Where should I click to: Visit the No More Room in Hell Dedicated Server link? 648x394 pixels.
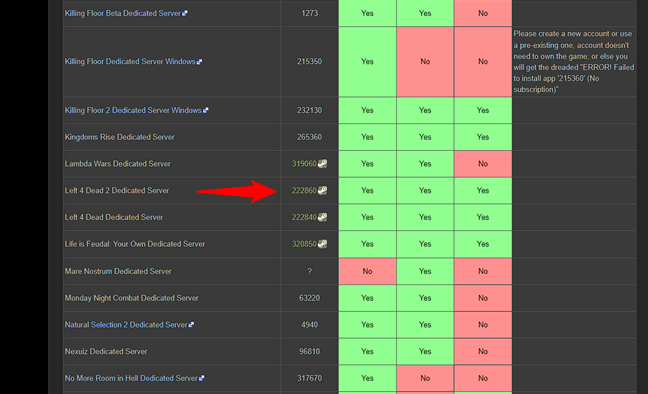(131, 378)
